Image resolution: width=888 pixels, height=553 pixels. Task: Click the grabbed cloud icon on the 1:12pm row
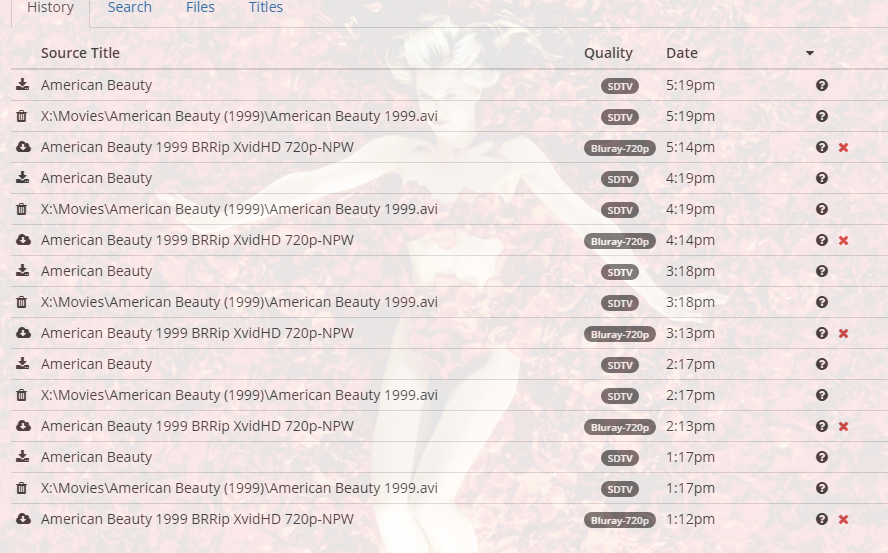23,519
